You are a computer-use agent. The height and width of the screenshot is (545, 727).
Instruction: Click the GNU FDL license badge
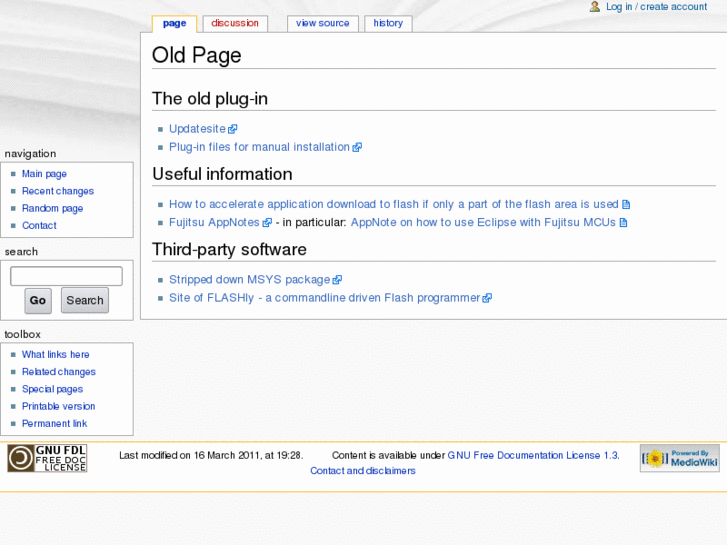pyautogui.click(x=47, y=458)
